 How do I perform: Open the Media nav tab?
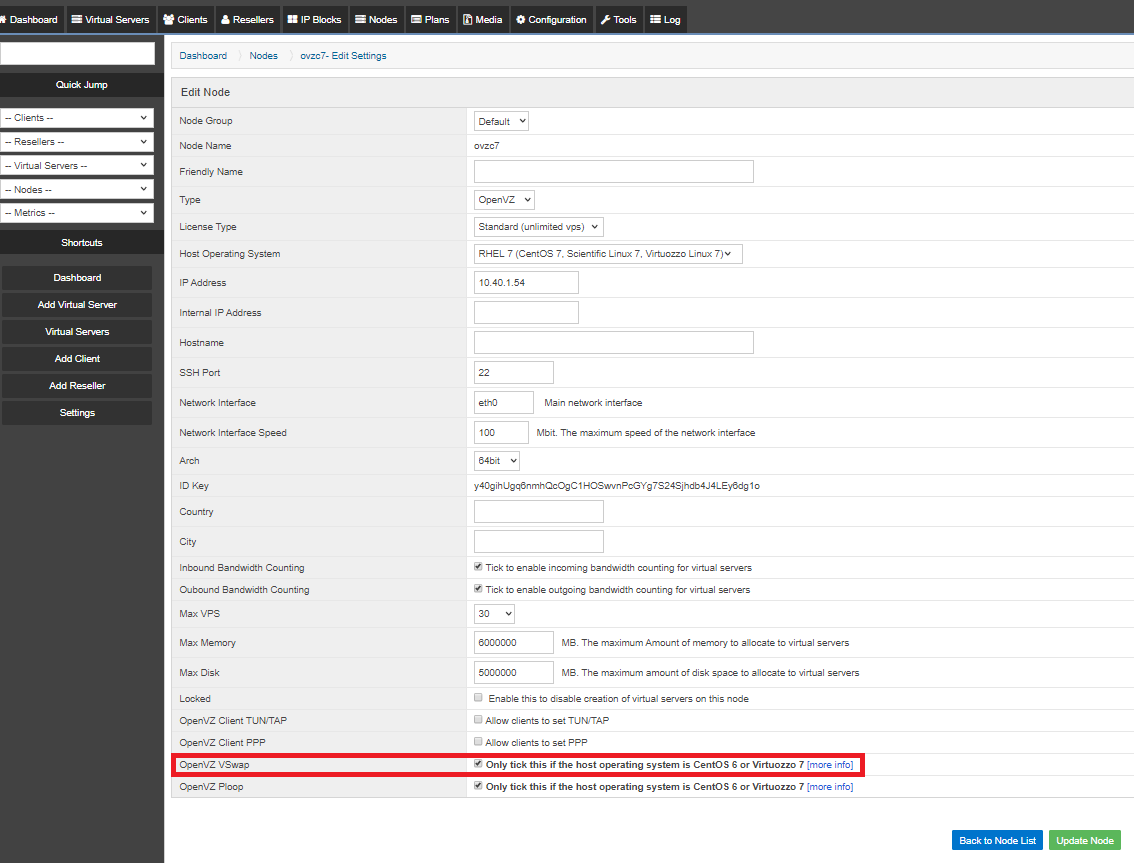(x=482, y=20)
